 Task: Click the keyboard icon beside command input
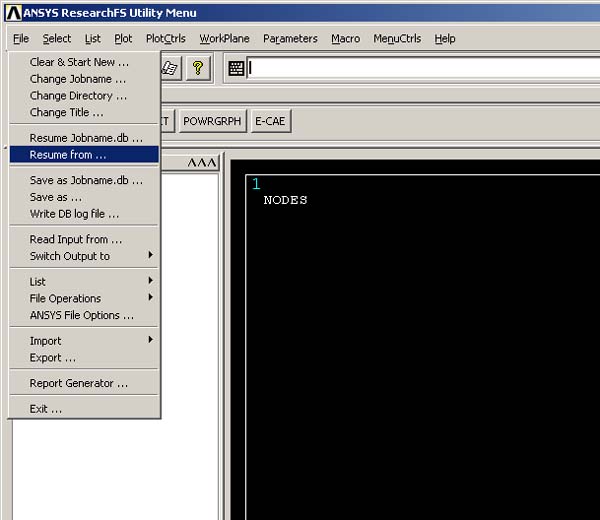point(236,68)
